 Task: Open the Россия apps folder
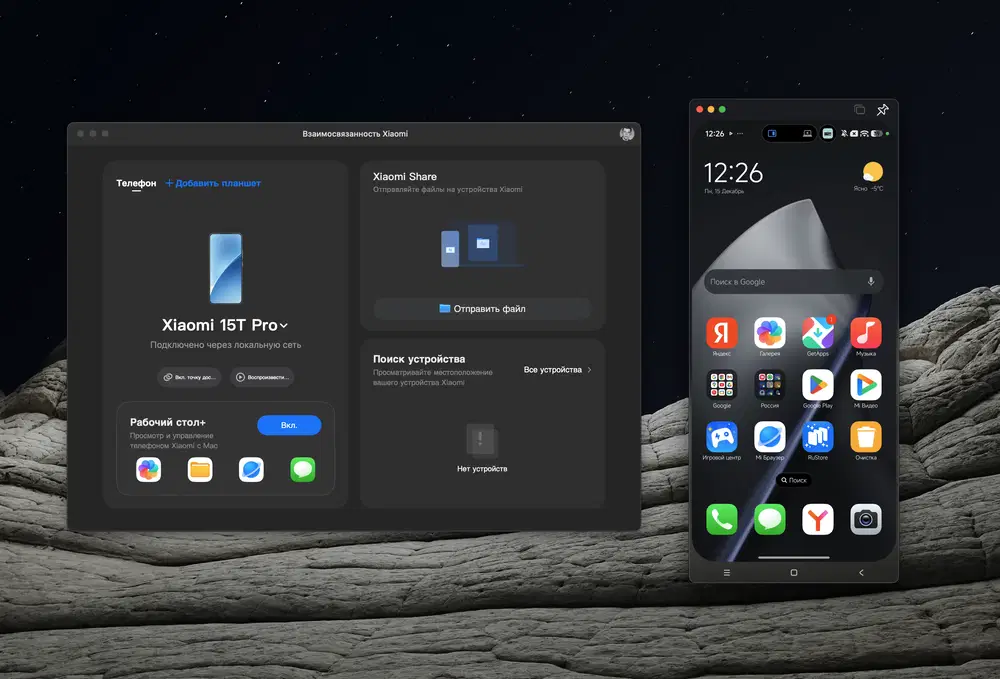pos(770,385)
